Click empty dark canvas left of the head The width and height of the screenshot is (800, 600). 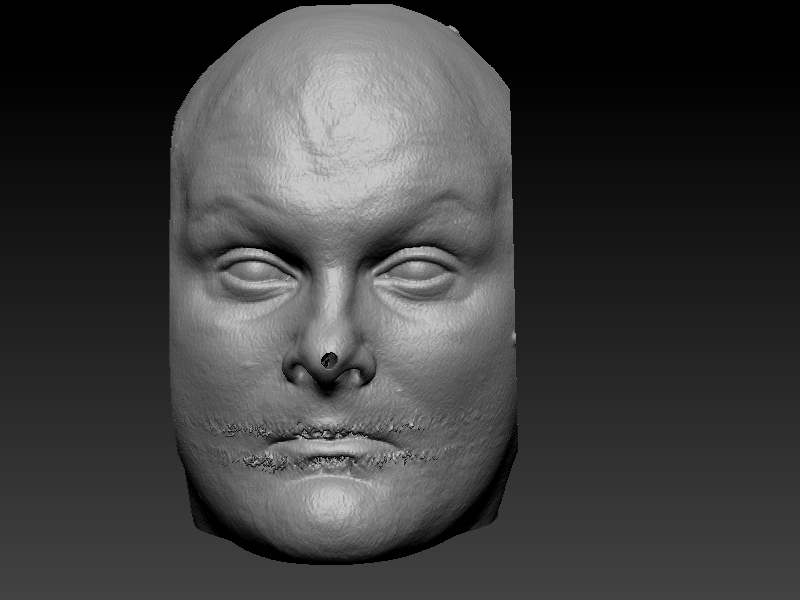tap(80, 300)
